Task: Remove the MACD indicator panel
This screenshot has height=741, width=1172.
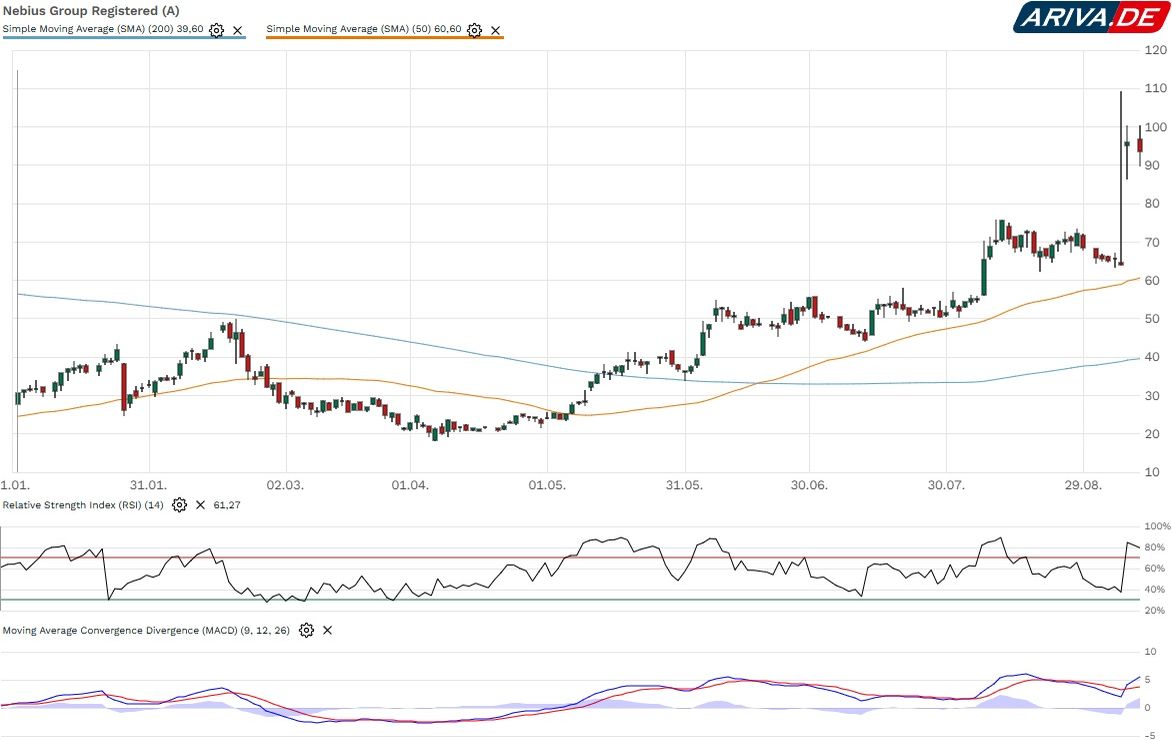Action: tap(327, 630)
